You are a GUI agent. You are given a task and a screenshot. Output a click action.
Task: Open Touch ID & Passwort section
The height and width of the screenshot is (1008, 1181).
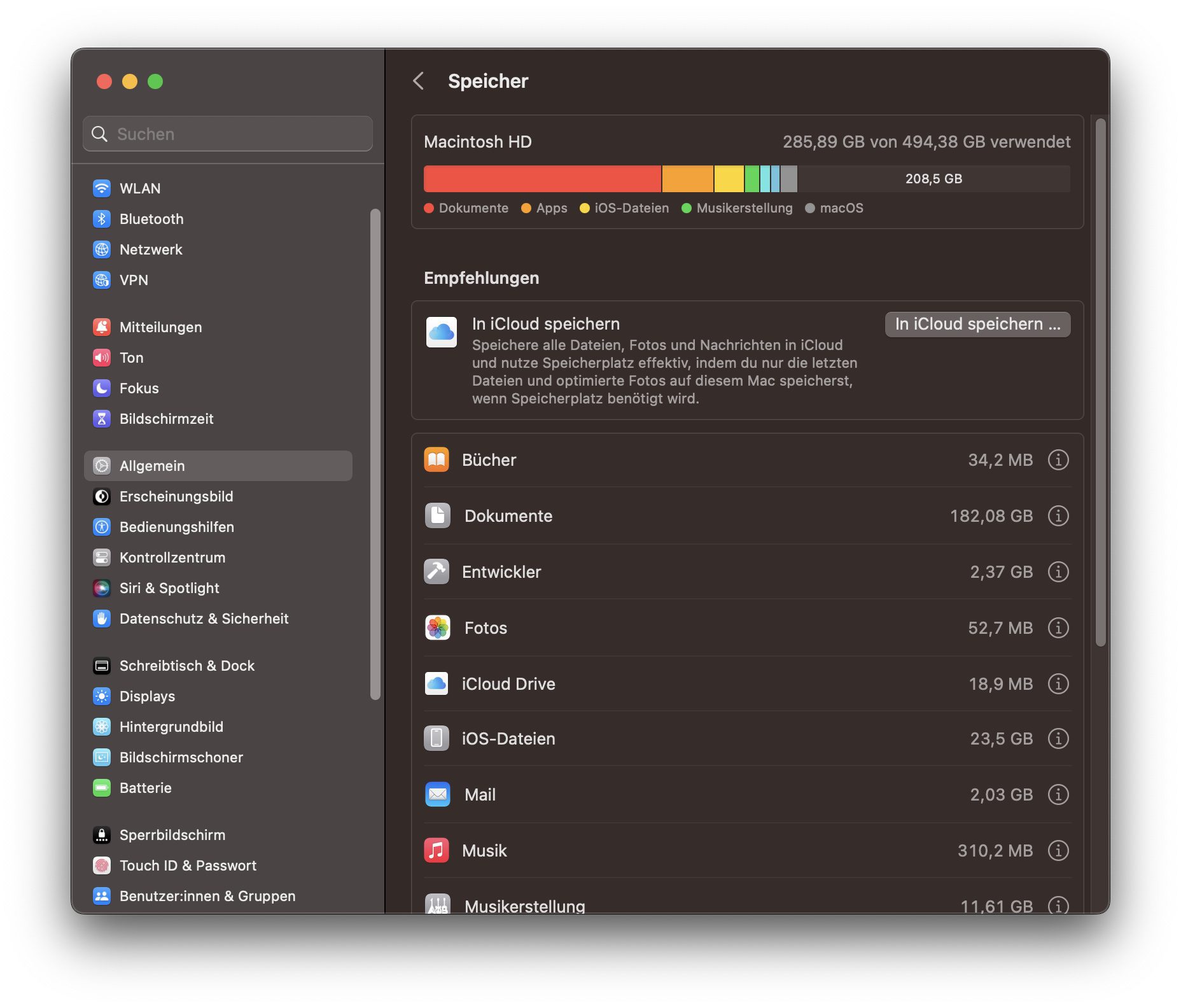coord(188,865)
